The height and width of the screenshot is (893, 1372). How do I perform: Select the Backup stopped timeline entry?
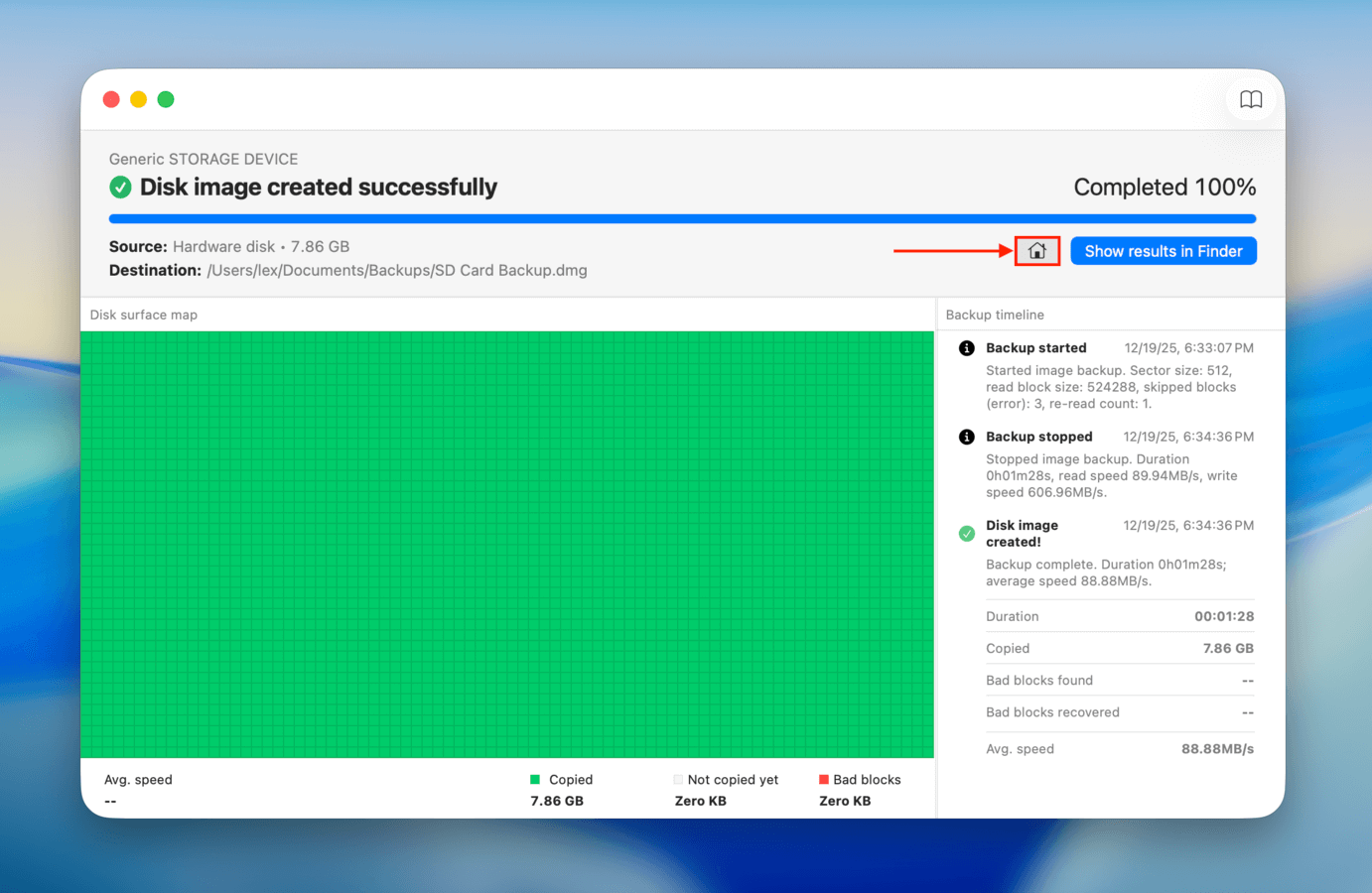tap(1039, 437)
